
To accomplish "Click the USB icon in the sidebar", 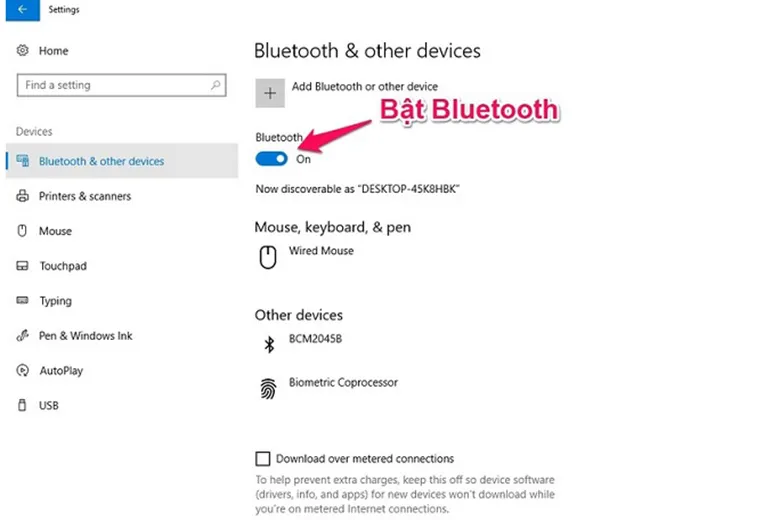I will pos(22,406).
